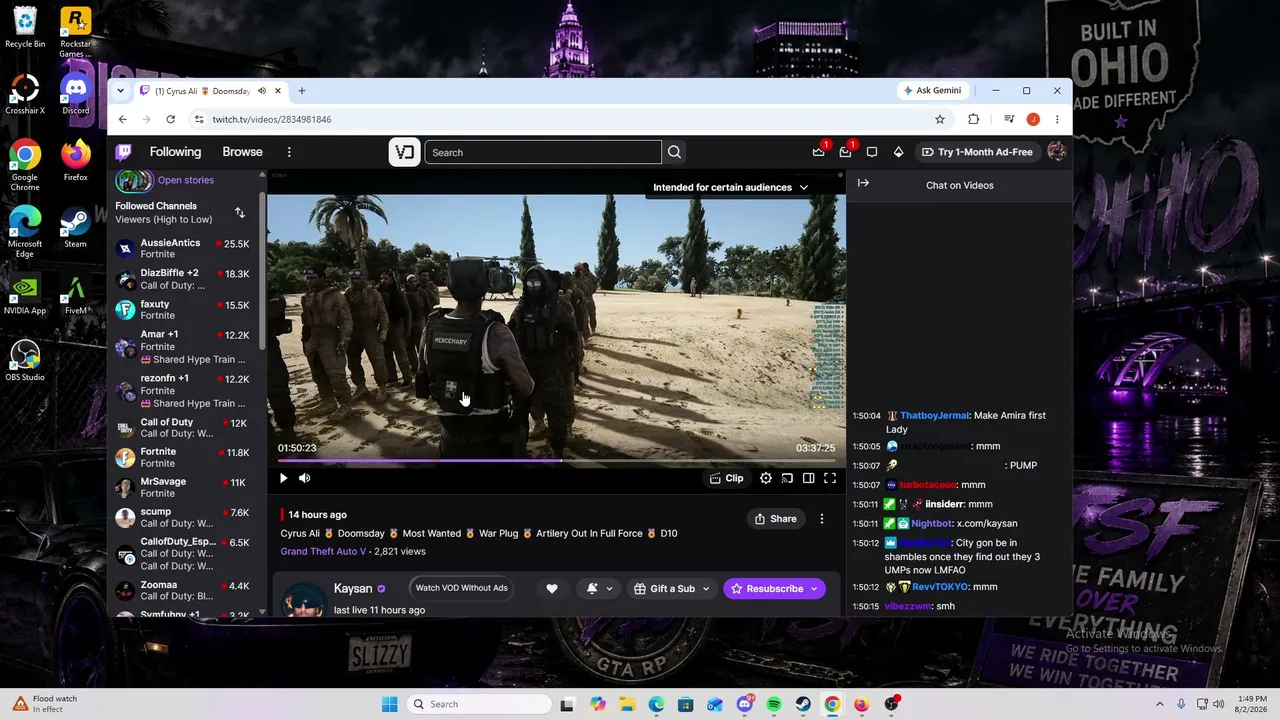
Task: Go back in Chrome
Action: pyautogui.click(x=123, y=119)
